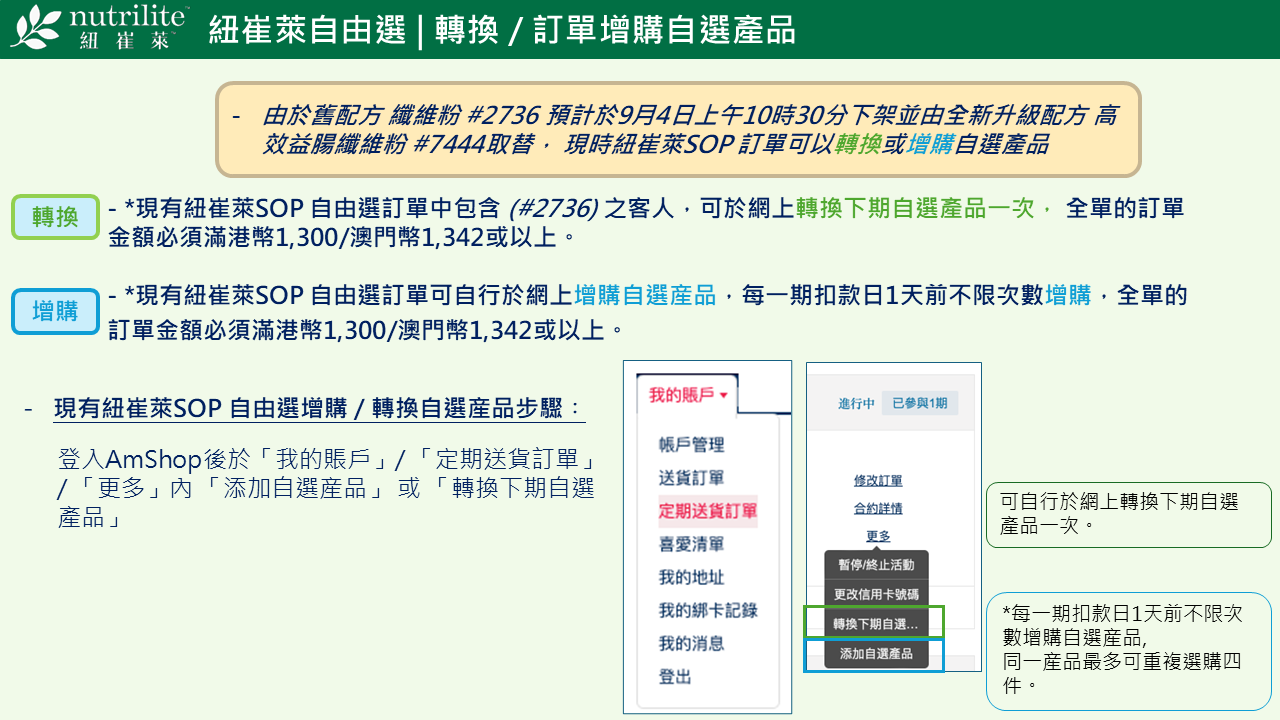
Task: Select 帳戶管理 in account menu
Action: (x=691, y=445)
